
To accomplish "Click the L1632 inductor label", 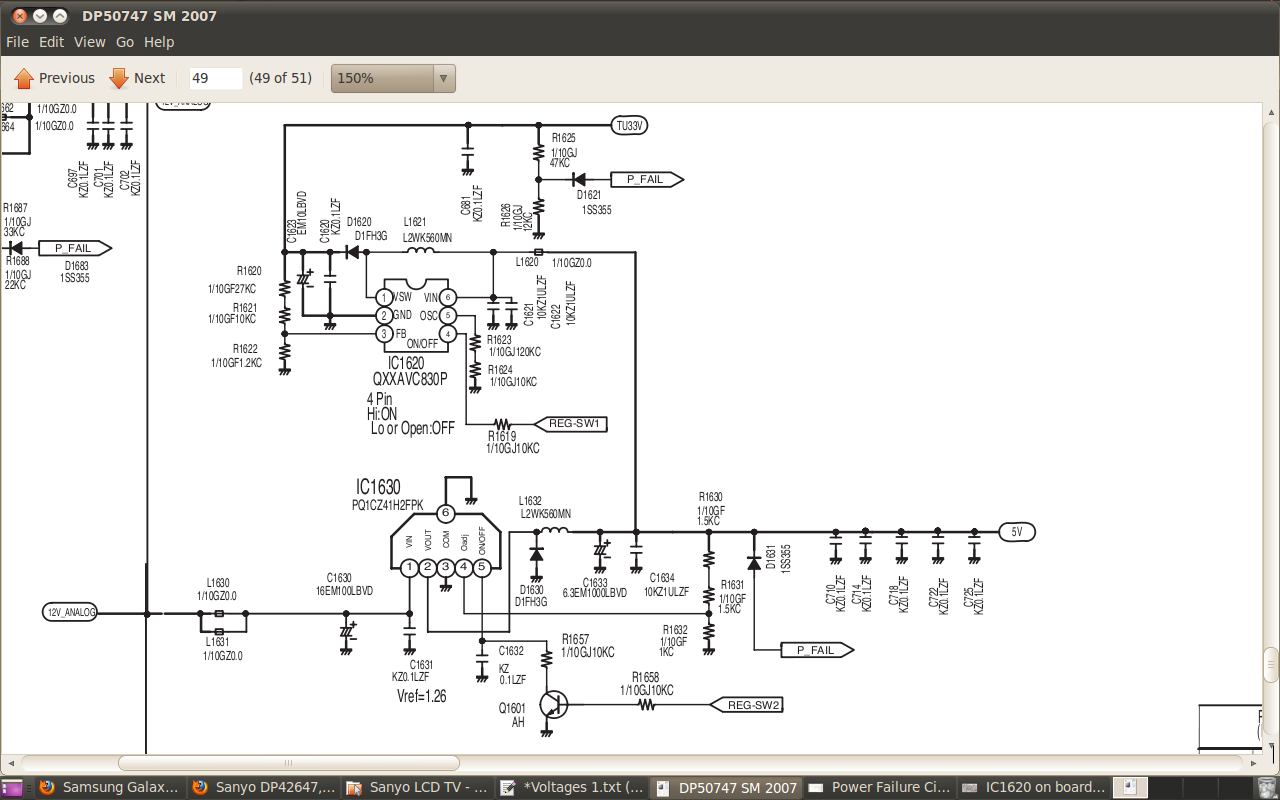I will click(x=530, y=501).
